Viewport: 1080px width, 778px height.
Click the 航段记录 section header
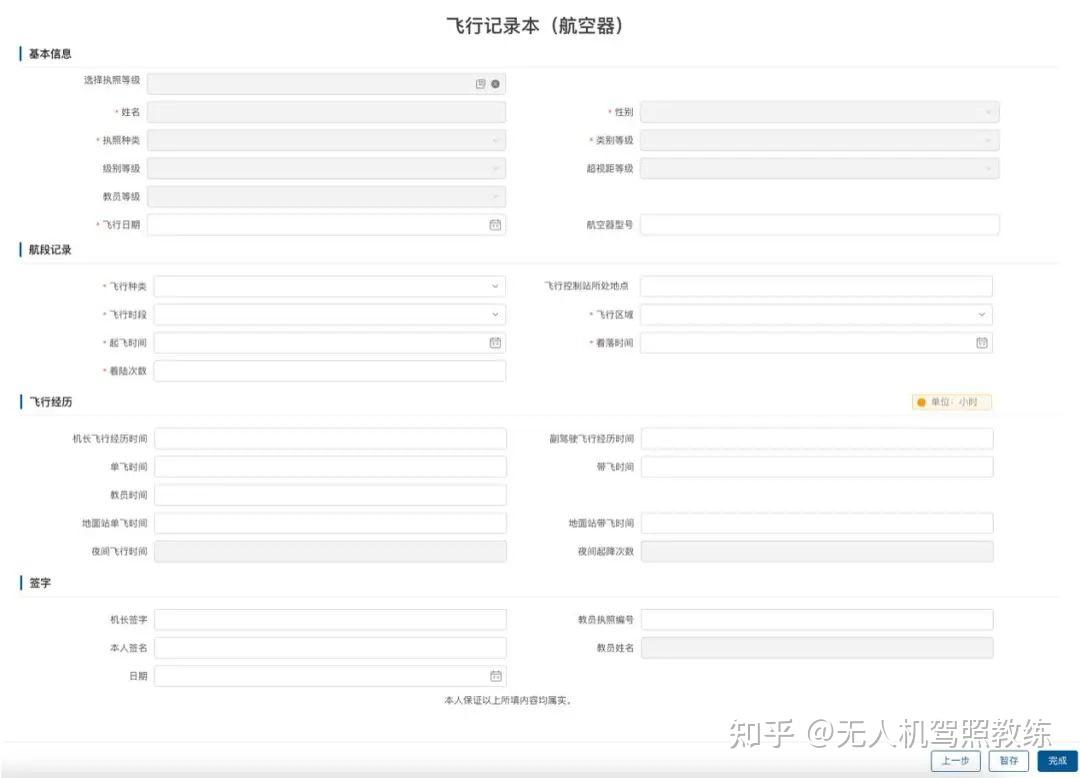tap(48, 250)
